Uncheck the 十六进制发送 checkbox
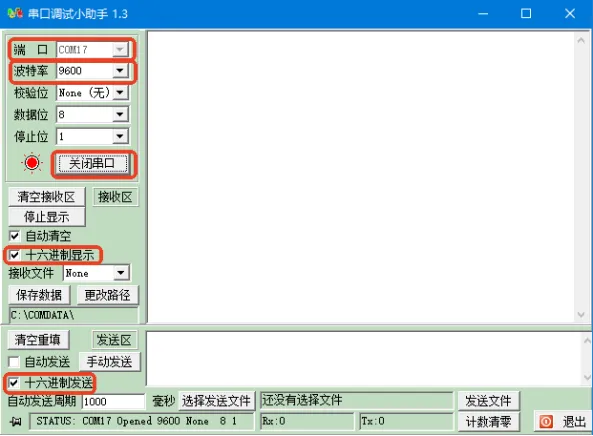Screen dimensions: 593x436 point(14,383)
